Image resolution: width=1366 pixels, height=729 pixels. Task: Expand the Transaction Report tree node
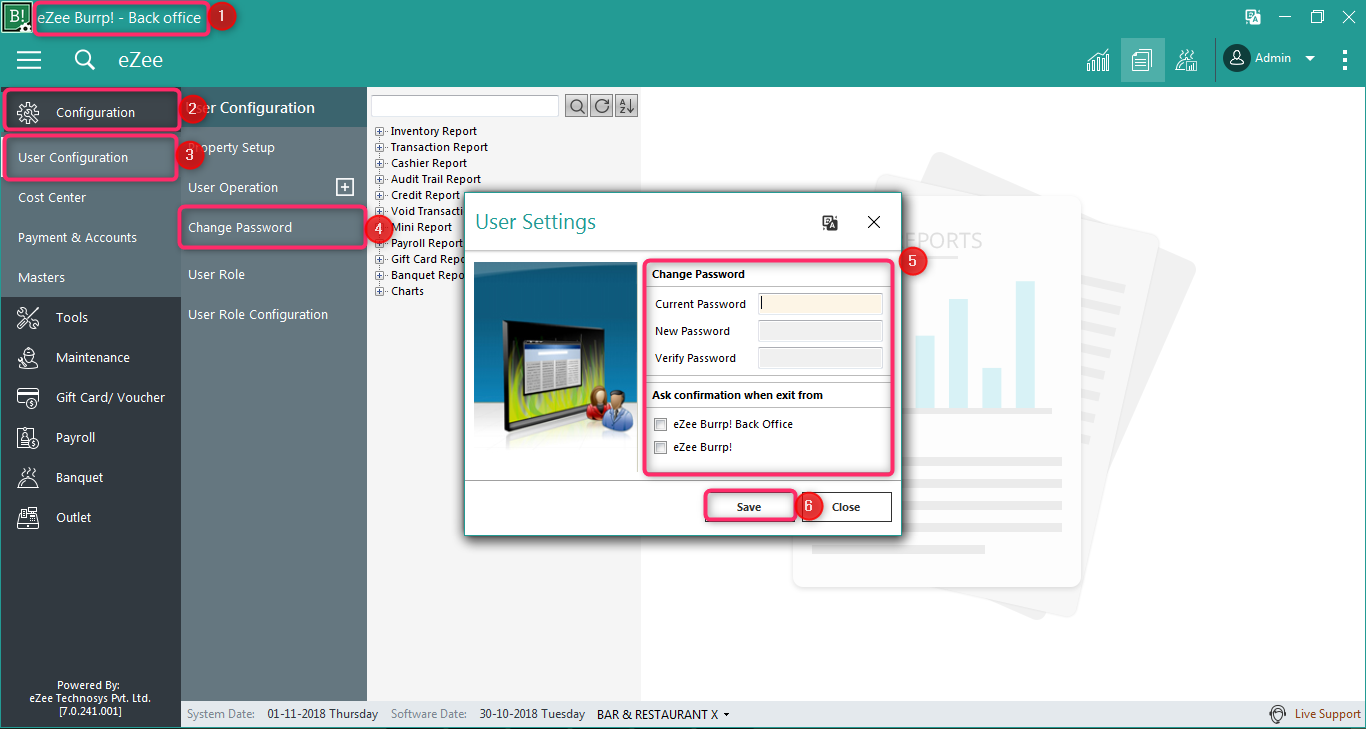380,147
